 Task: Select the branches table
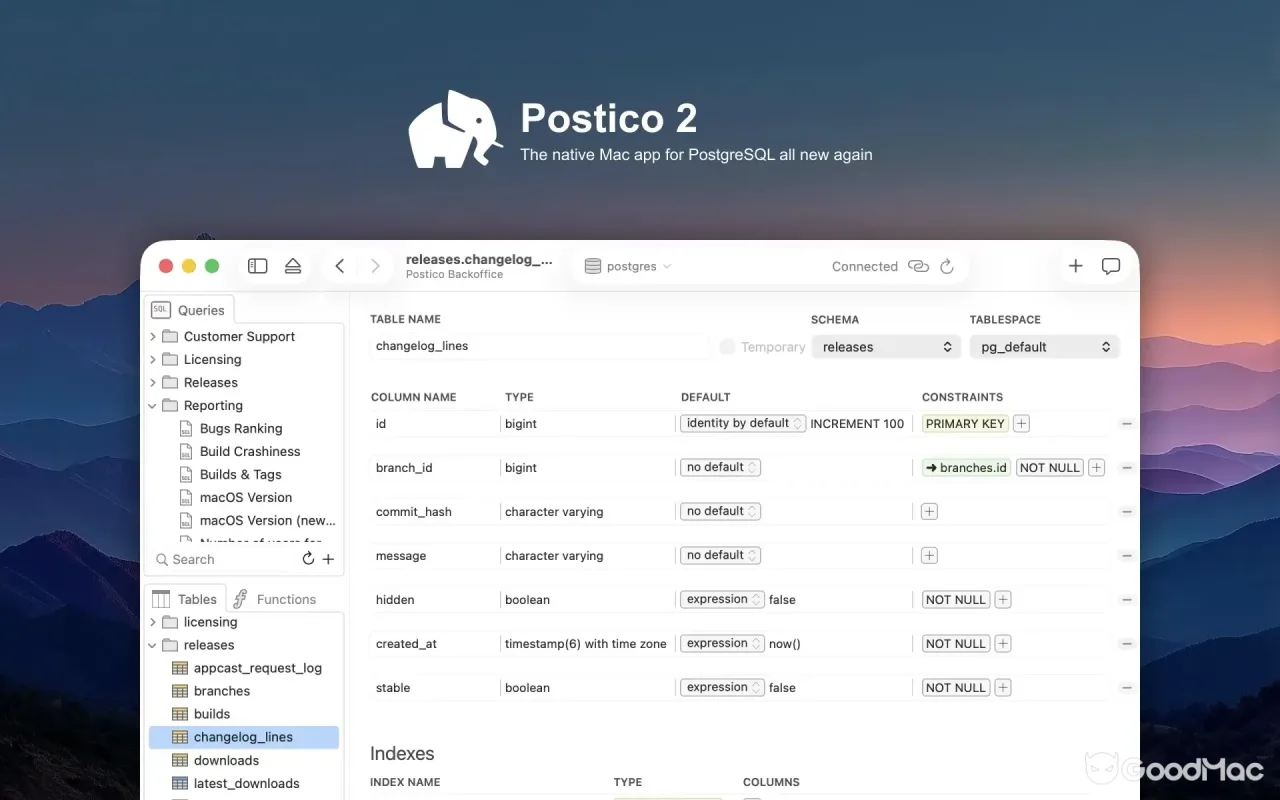(x=222, y=691)
